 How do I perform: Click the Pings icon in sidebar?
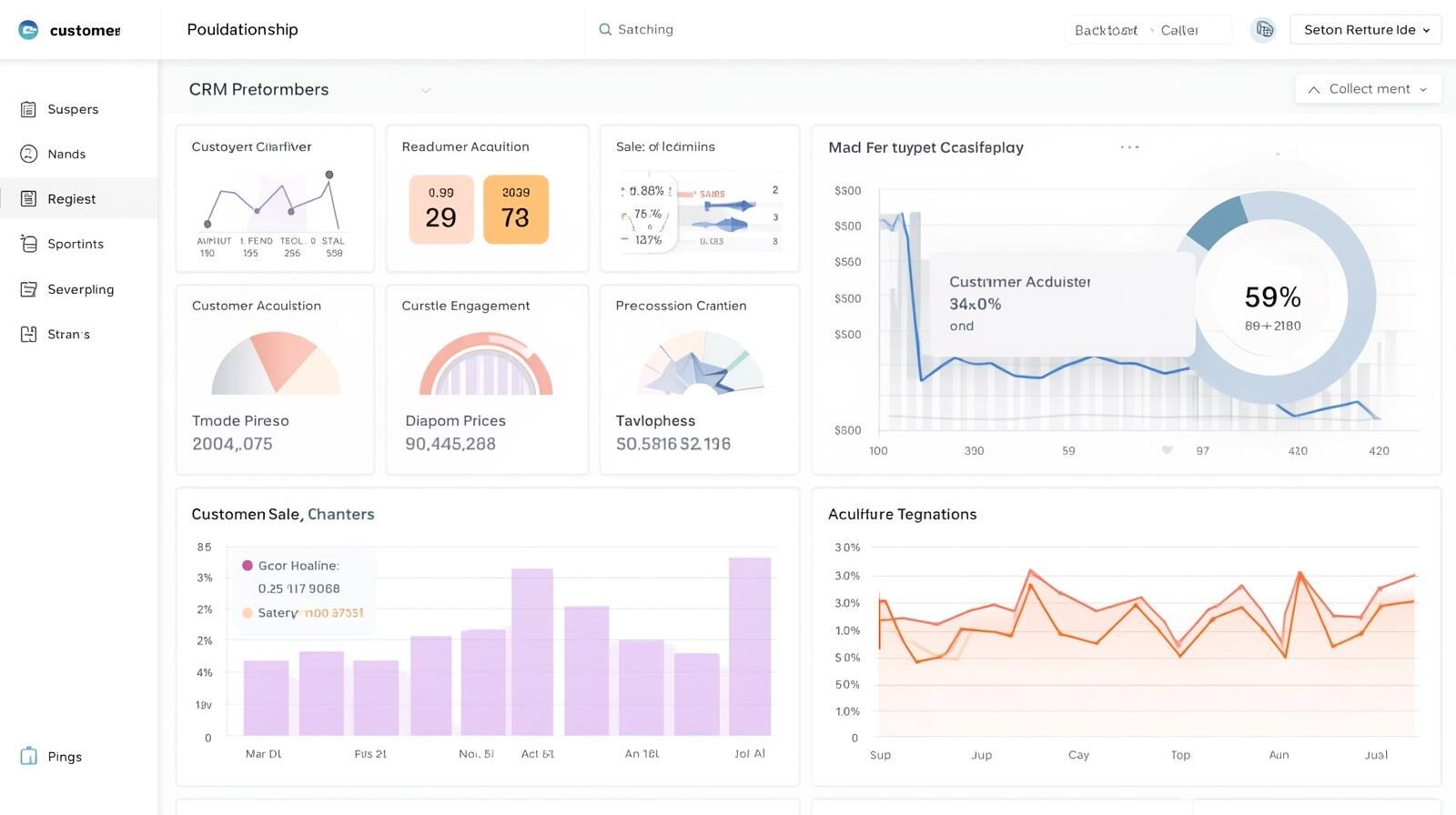point(29,756)
